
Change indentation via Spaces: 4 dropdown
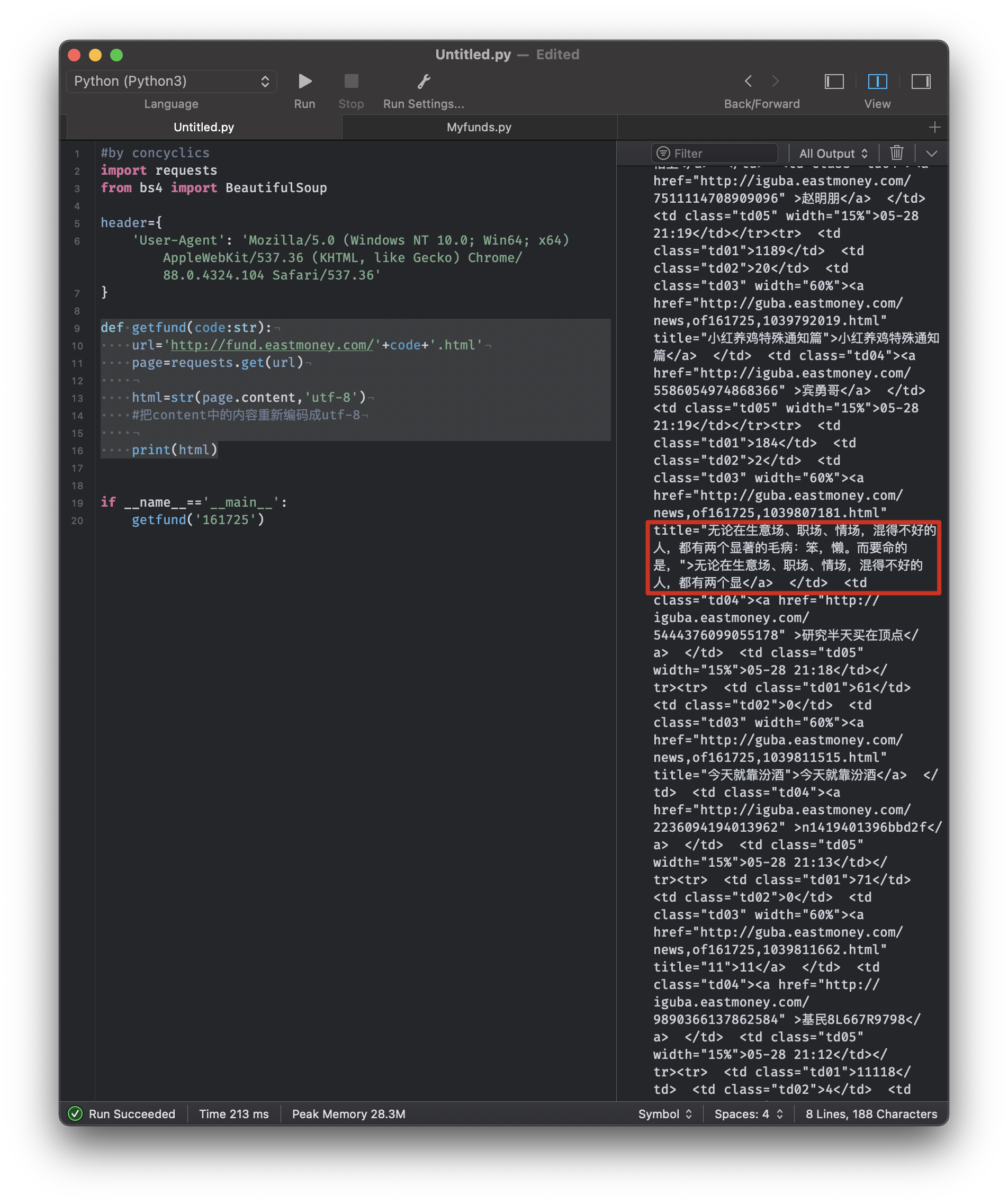click(748, 1113)
